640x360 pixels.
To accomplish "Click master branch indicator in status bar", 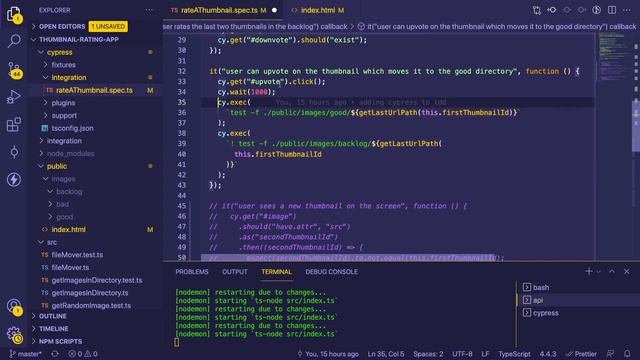I will coord(25,354).
